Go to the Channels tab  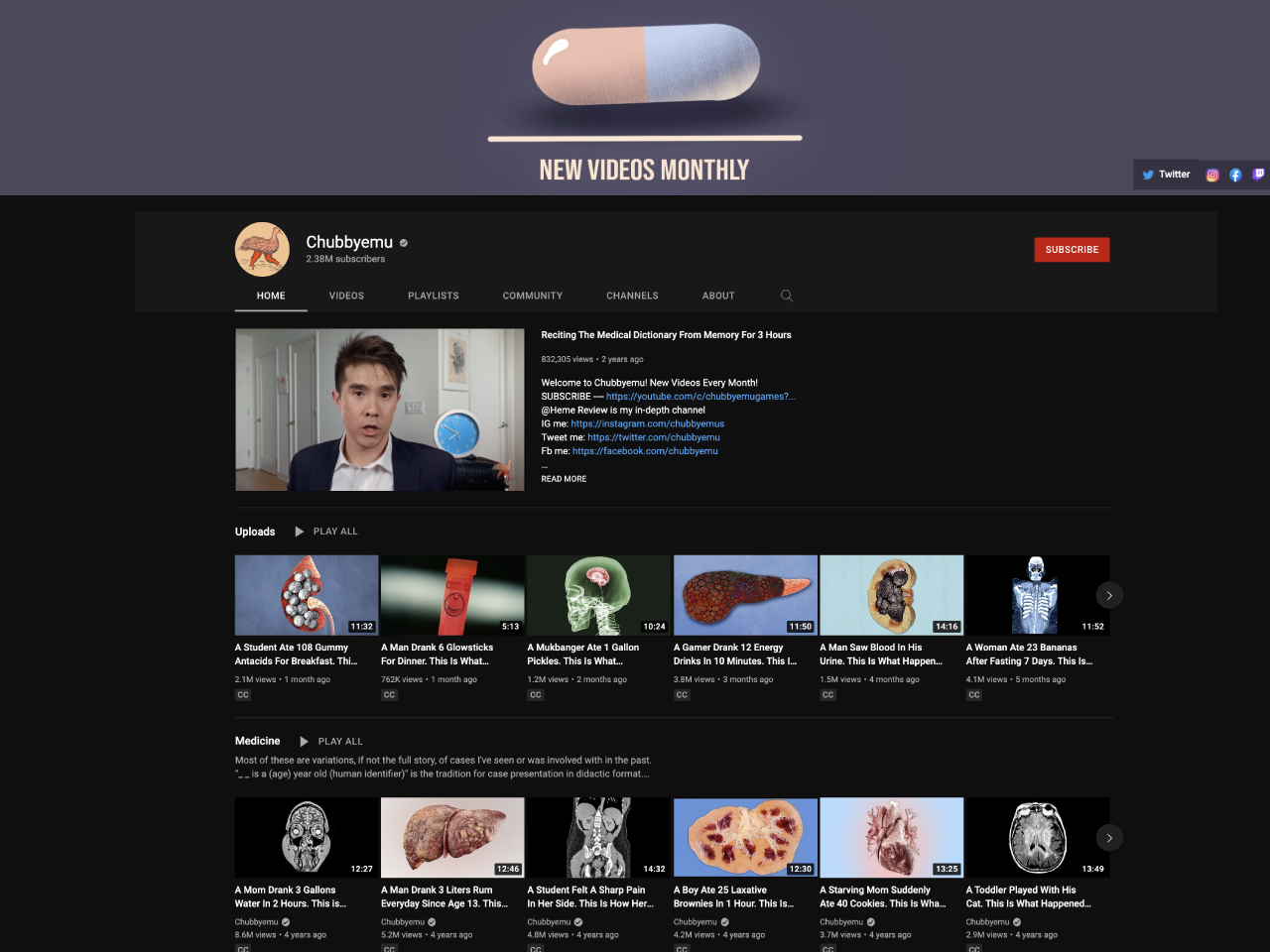pyautogui.click(x=632, y=296)
